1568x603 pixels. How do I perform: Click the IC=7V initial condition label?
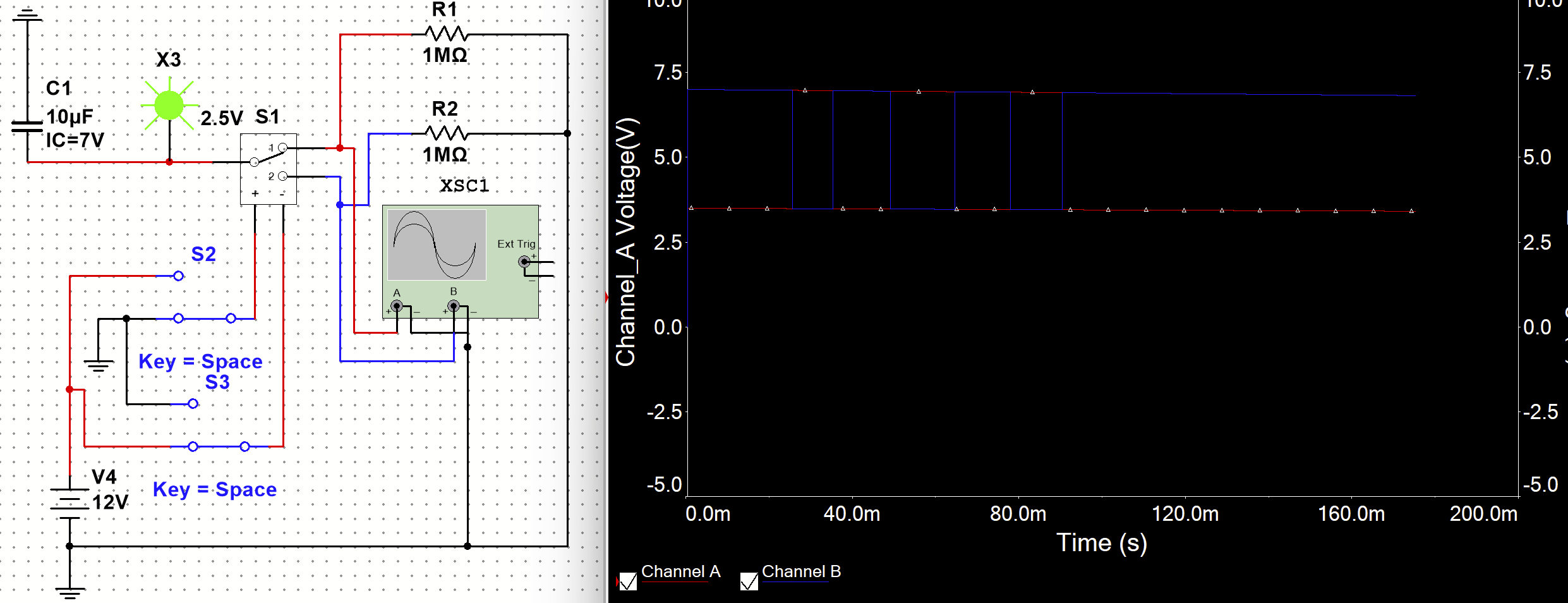[75, 140]
